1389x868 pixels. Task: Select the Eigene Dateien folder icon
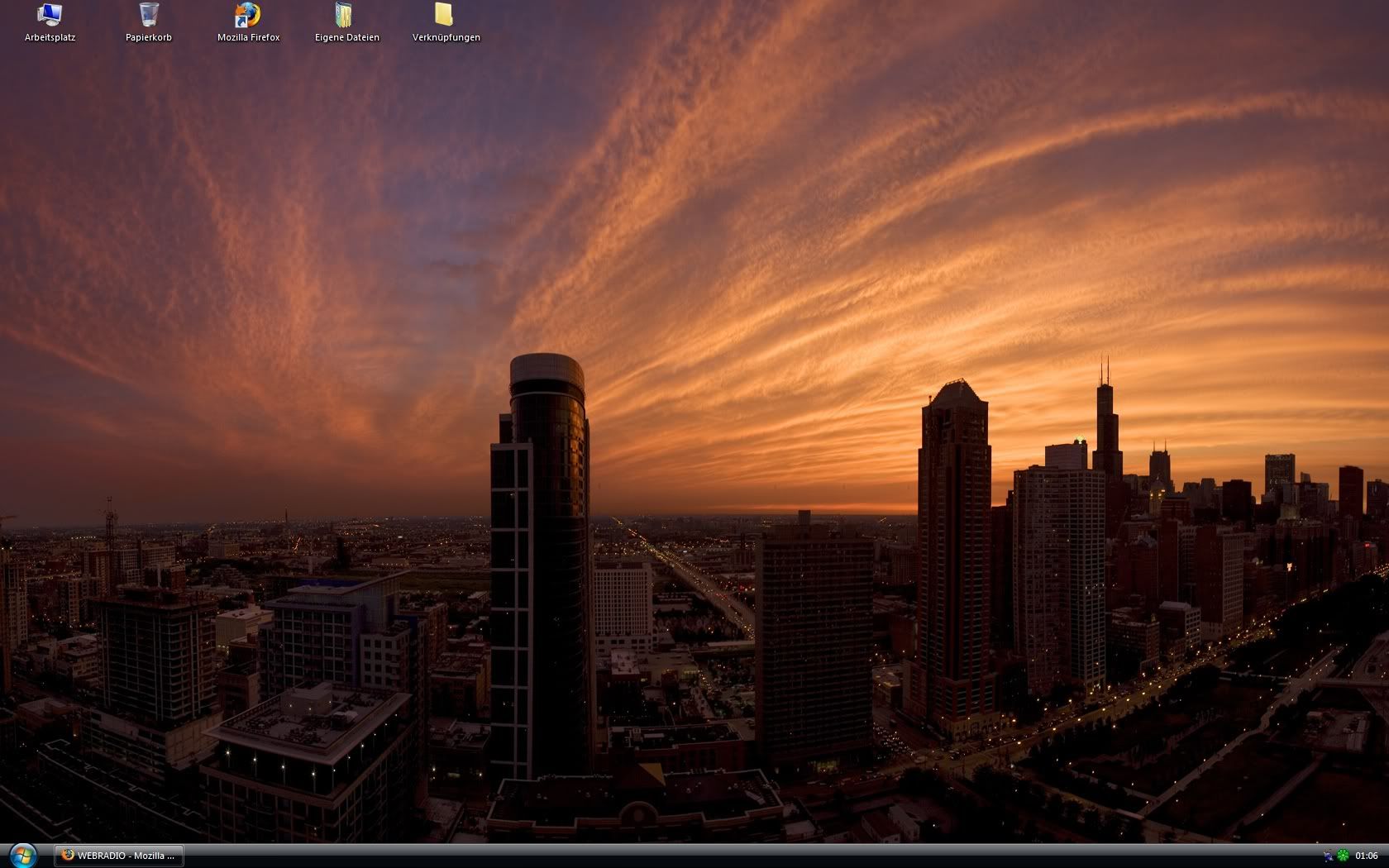(346, 23)
